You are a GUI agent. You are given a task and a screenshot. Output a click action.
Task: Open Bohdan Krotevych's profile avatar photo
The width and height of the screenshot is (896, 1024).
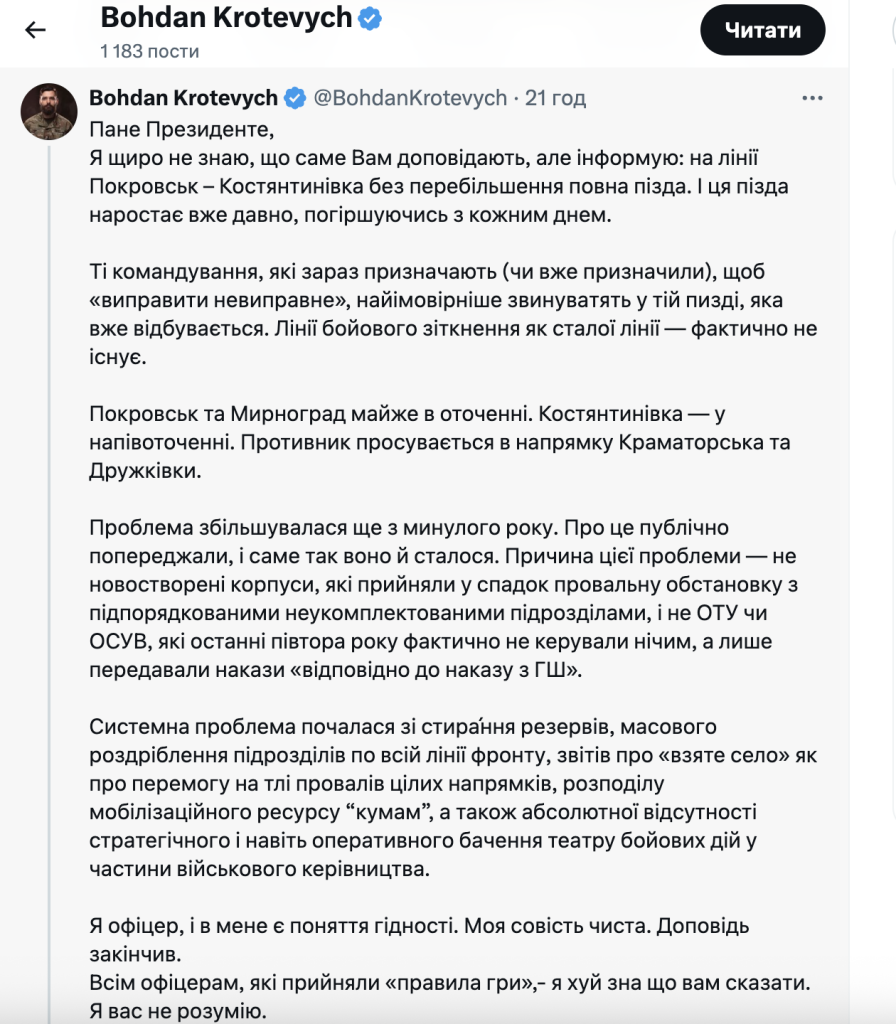coord(49,111)
